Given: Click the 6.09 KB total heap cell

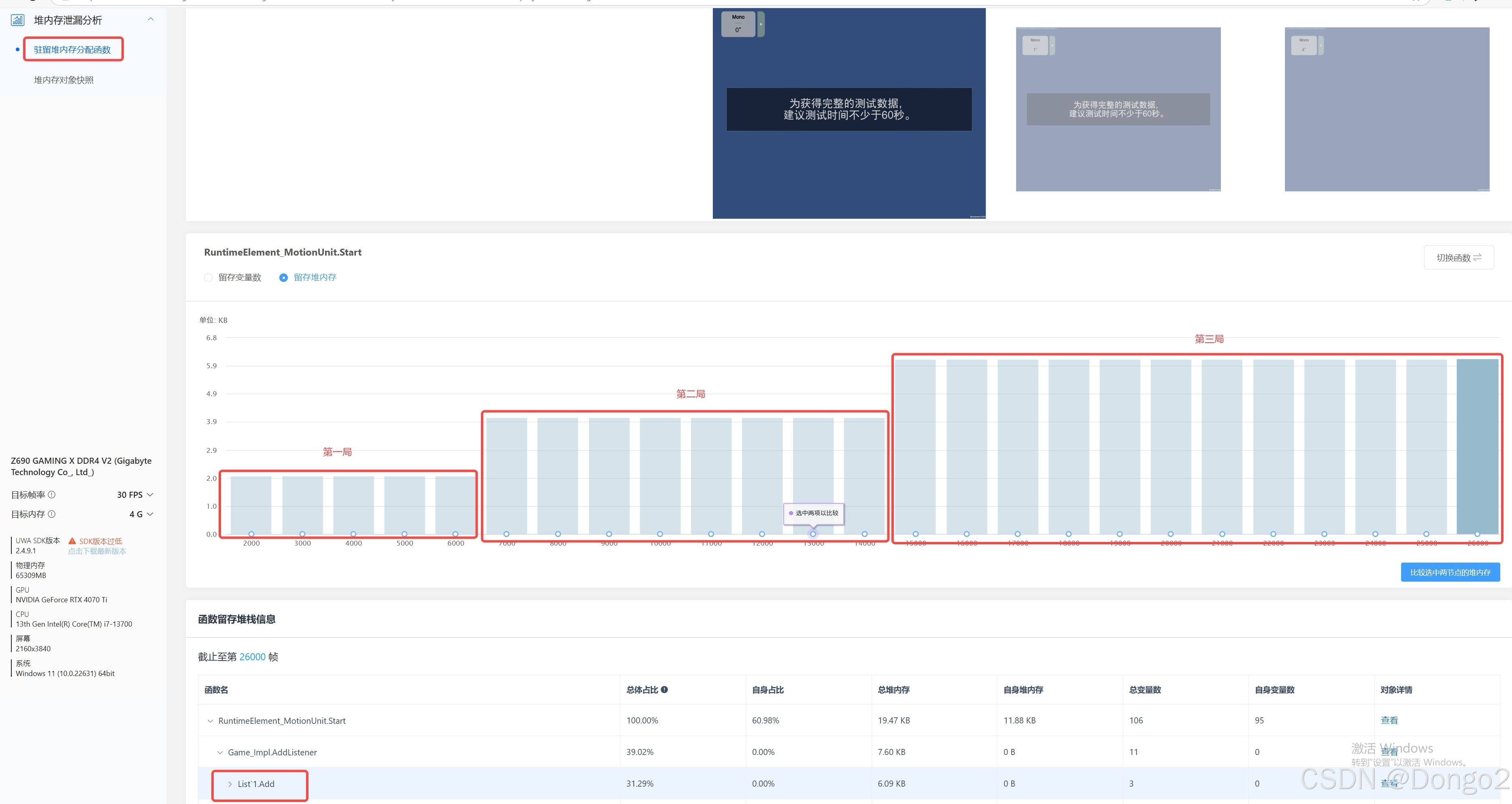Looking at the screenshot, I should pos(891,783).
